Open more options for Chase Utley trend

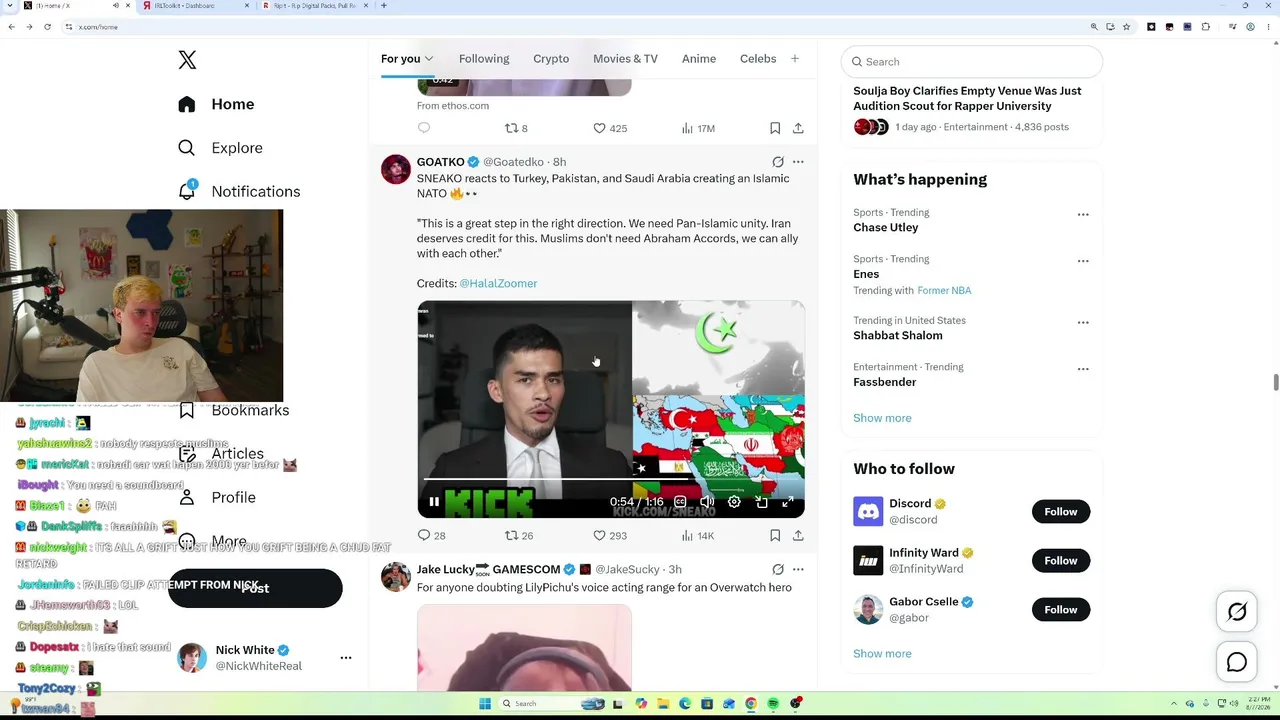tap(1083, 215)
